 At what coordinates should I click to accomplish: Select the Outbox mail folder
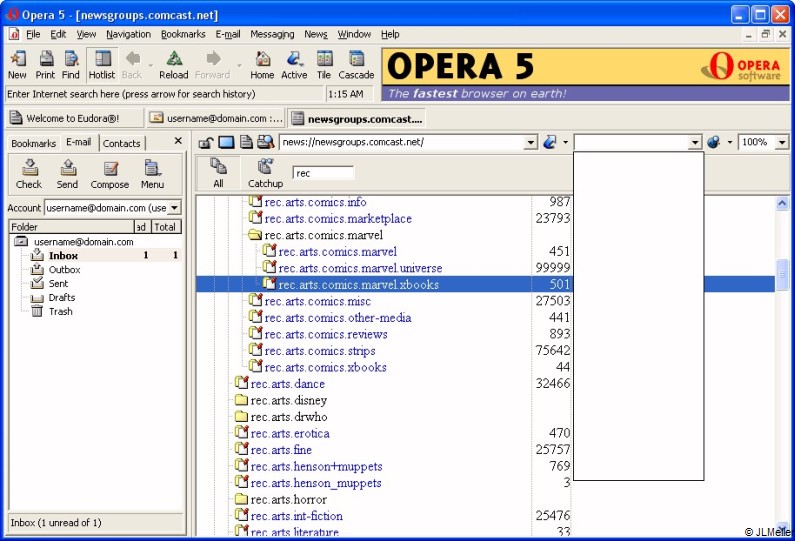coord(64,270)
